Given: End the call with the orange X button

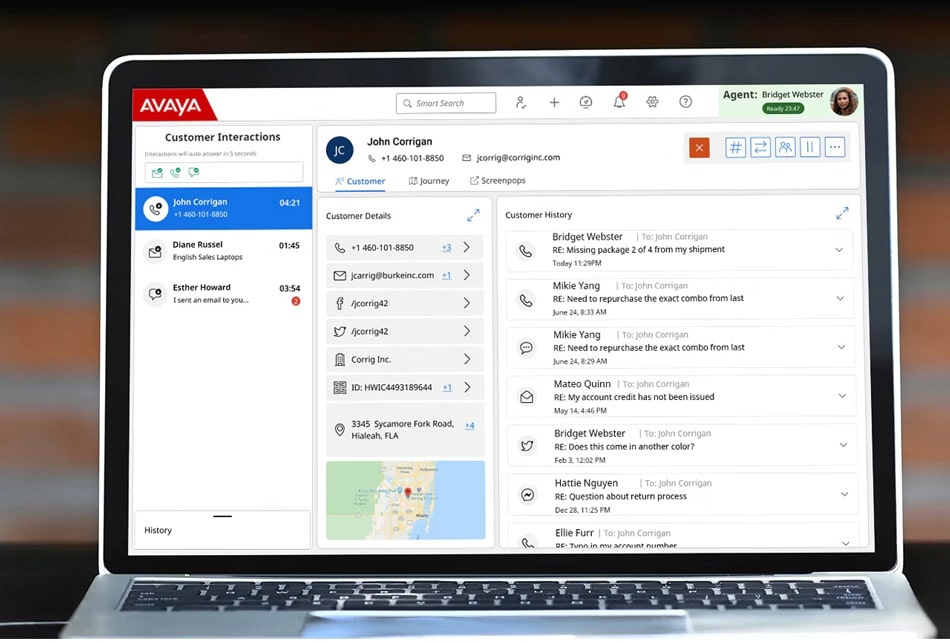Looking at the screenshot, I should point(699,147).
